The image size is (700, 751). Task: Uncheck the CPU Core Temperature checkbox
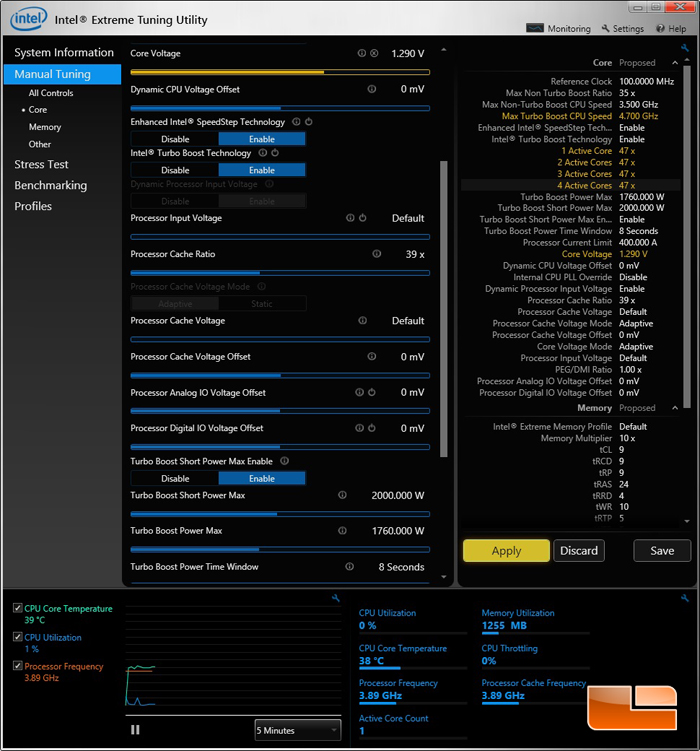(18, 608)
